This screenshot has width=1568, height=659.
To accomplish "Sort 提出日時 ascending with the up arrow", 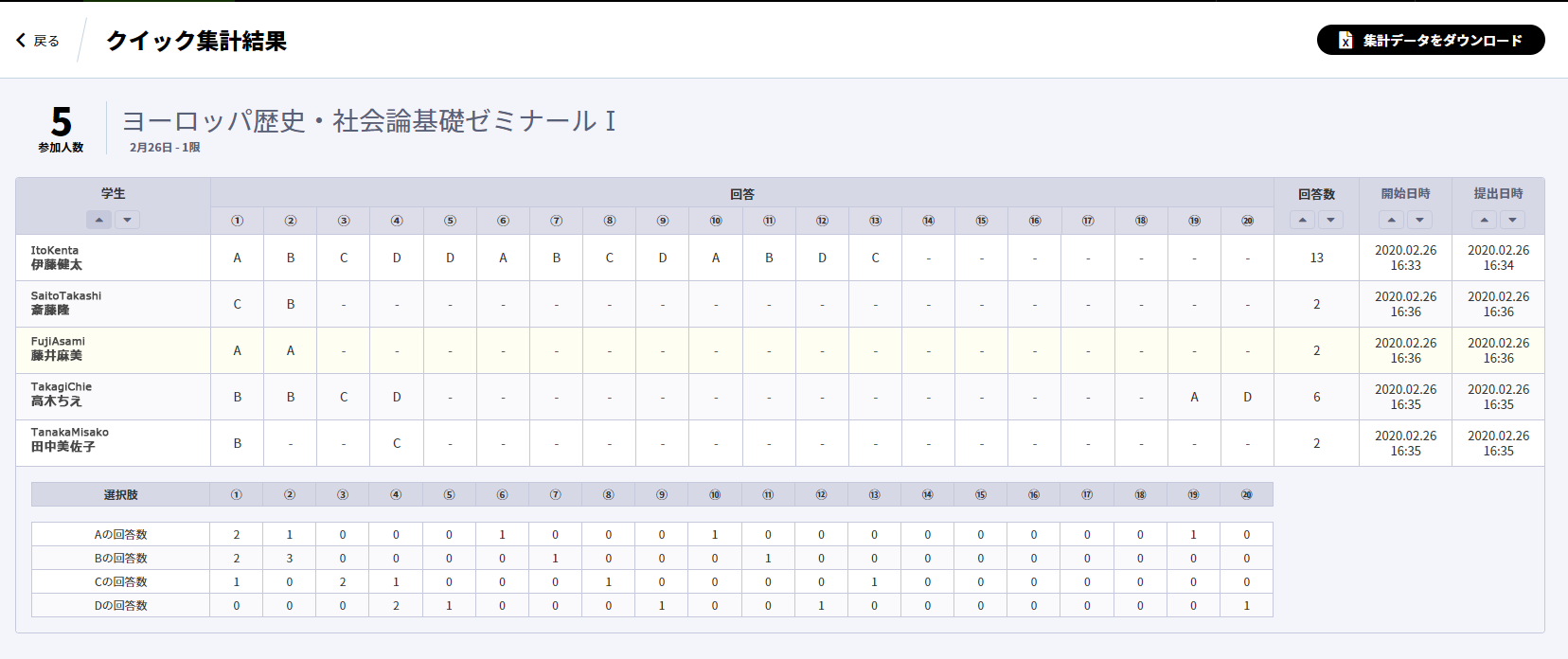I will tap(1484, 220).
